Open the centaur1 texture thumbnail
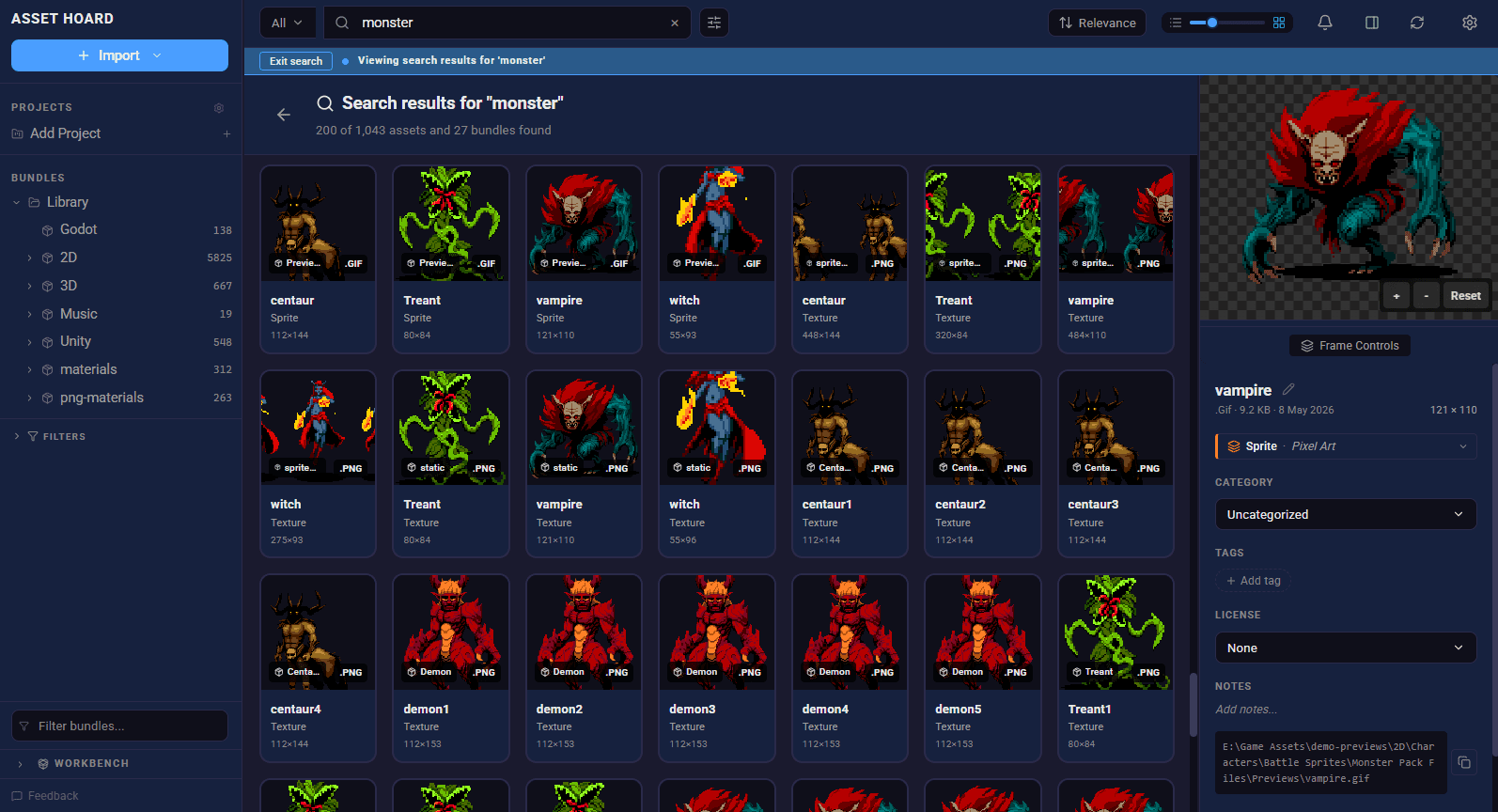The image size is (1498, 812). pos(850,428)
